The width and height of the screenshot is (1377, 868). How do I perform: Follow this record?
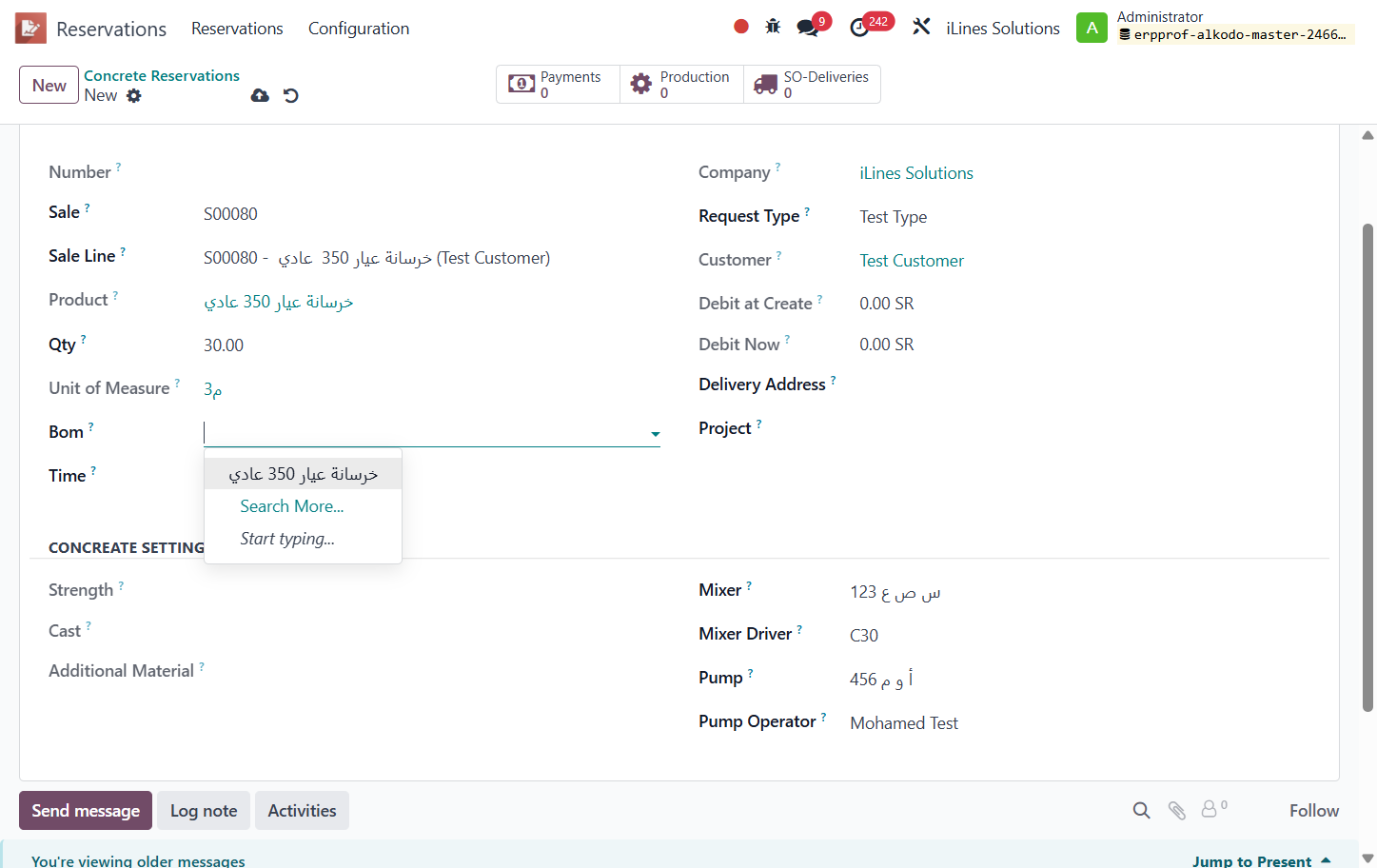[x=1313, y=810]
